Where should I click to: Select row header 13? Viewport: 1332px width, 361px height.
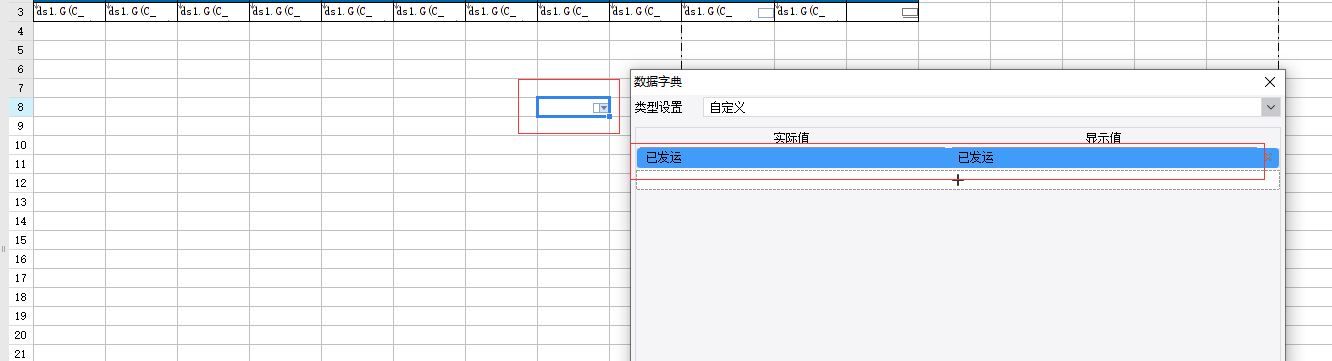click(x=21, y=202)
